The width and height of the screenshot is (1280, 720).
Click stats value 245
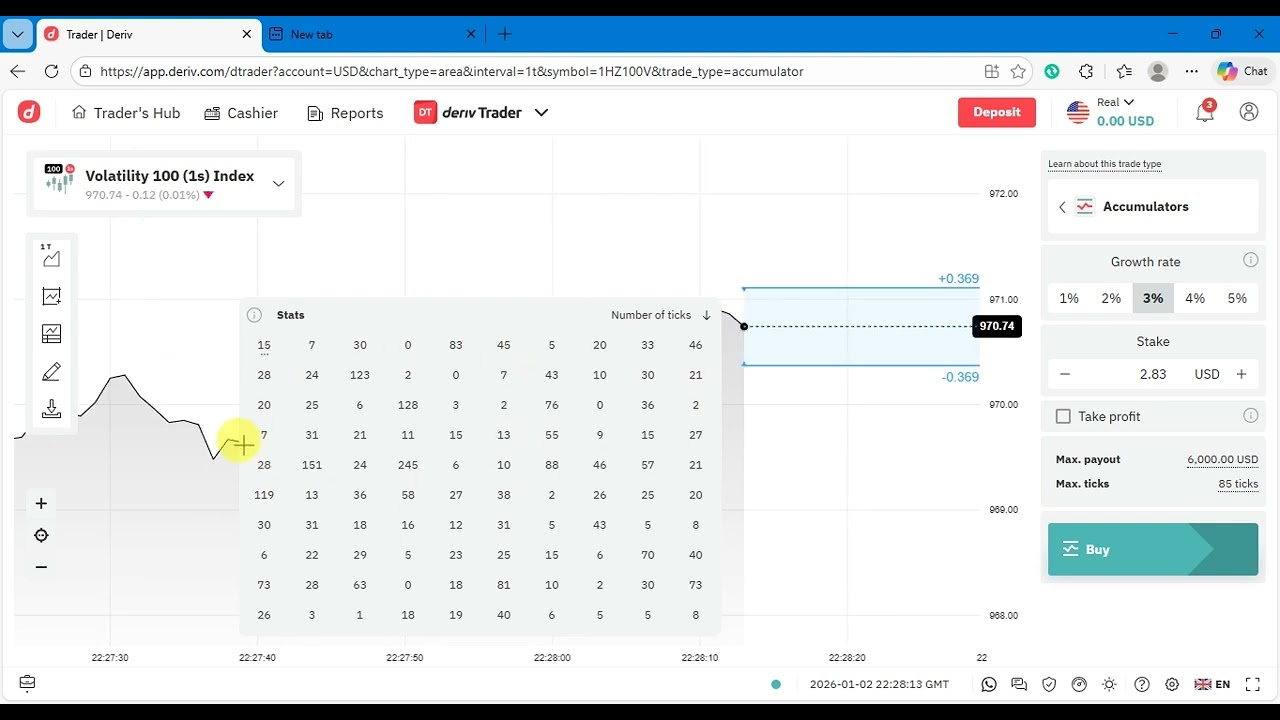(x=408, y=465)
